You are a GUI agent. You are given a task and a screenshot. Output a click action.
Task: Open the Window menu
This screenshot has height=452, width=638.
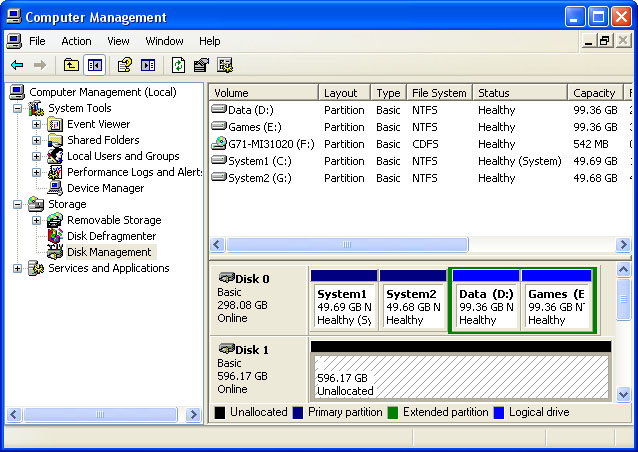(164, 41)
